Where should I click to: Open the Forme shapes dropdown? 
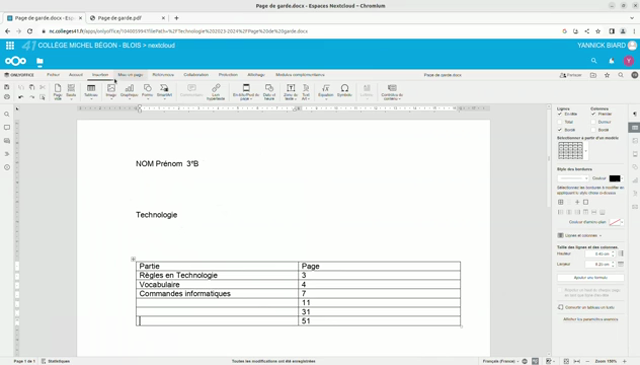[x=147, y=91]
